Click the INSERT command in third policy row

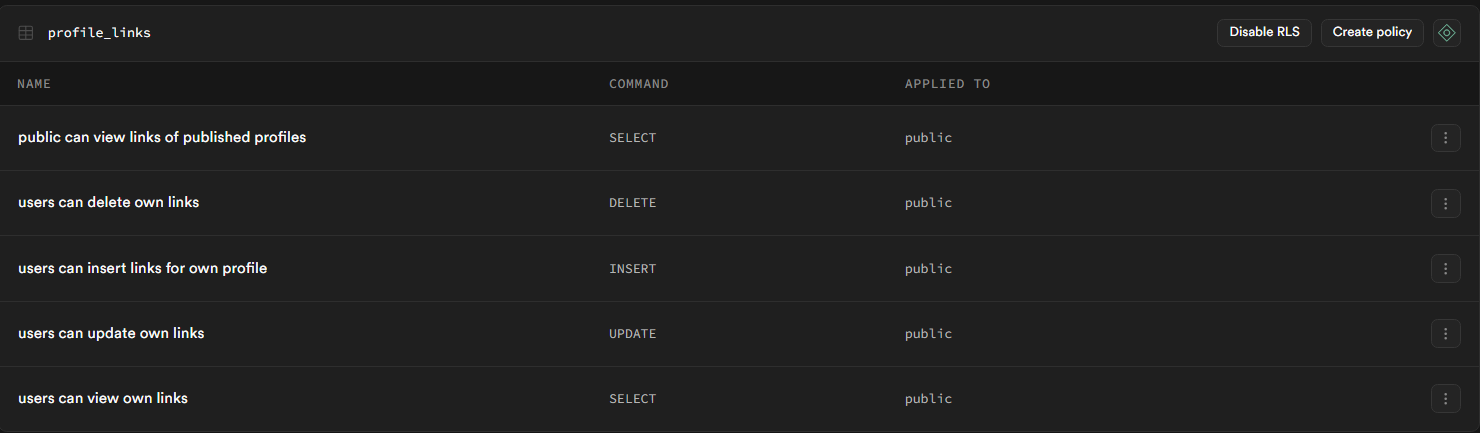coord(633,269)
